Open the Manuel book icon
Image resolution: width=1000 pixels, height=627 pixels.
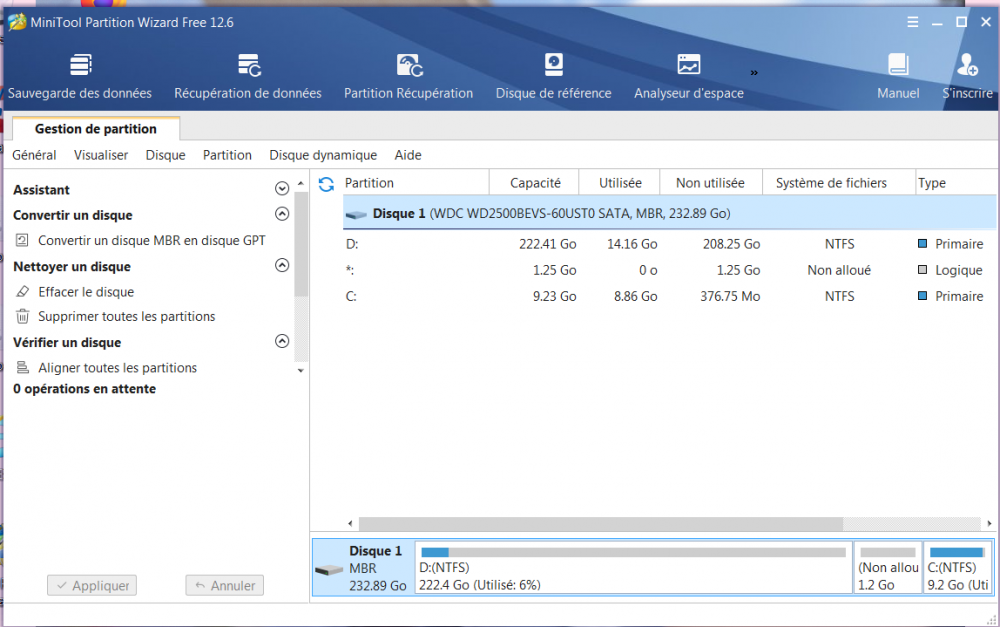pyautogui.click(x=898, y=66)
